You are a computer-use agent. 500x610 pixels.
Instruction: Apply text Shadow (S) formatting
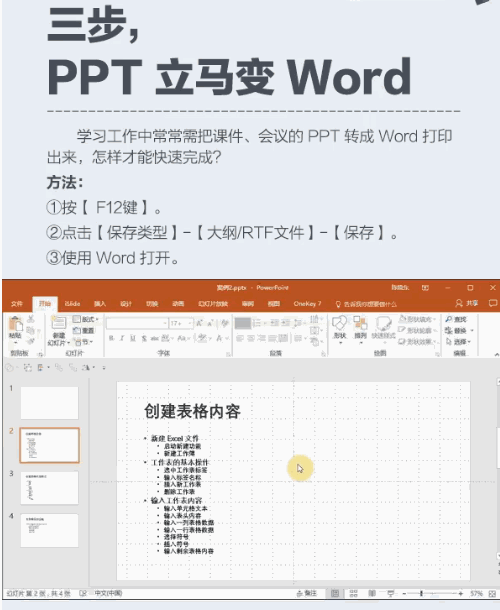point(144,338)
